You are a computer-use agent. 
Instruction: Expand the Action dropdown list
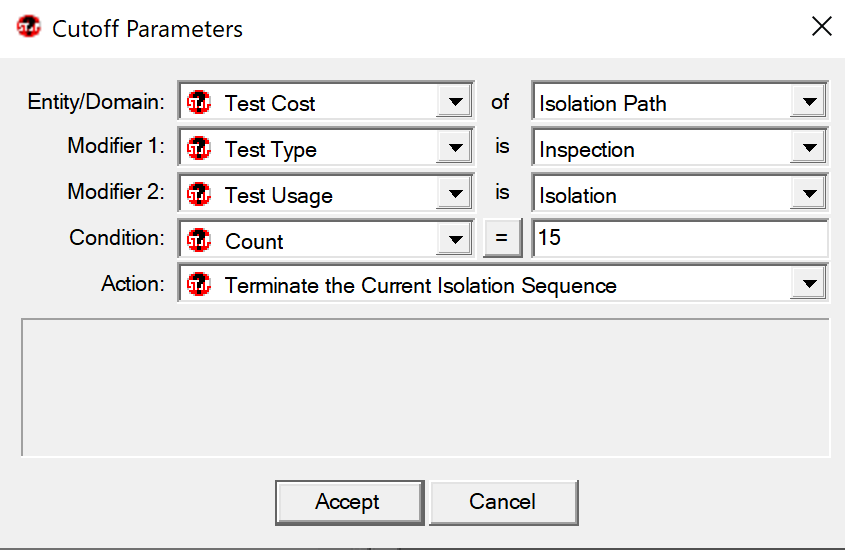tap(809, 284)
